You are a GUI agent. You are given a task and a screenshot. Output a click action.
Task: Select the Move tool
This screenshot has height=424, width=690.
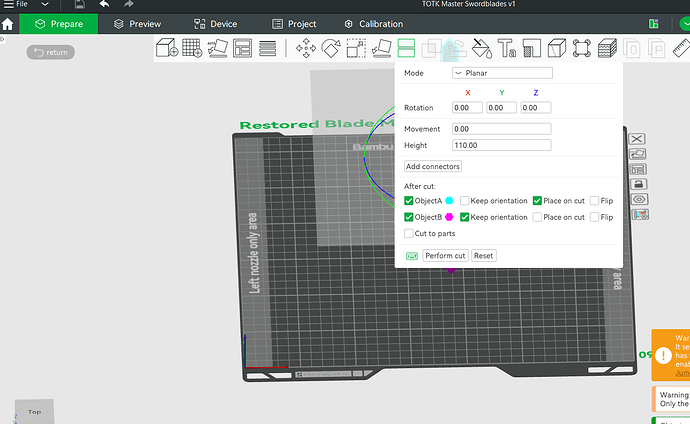tap(306, 48)
